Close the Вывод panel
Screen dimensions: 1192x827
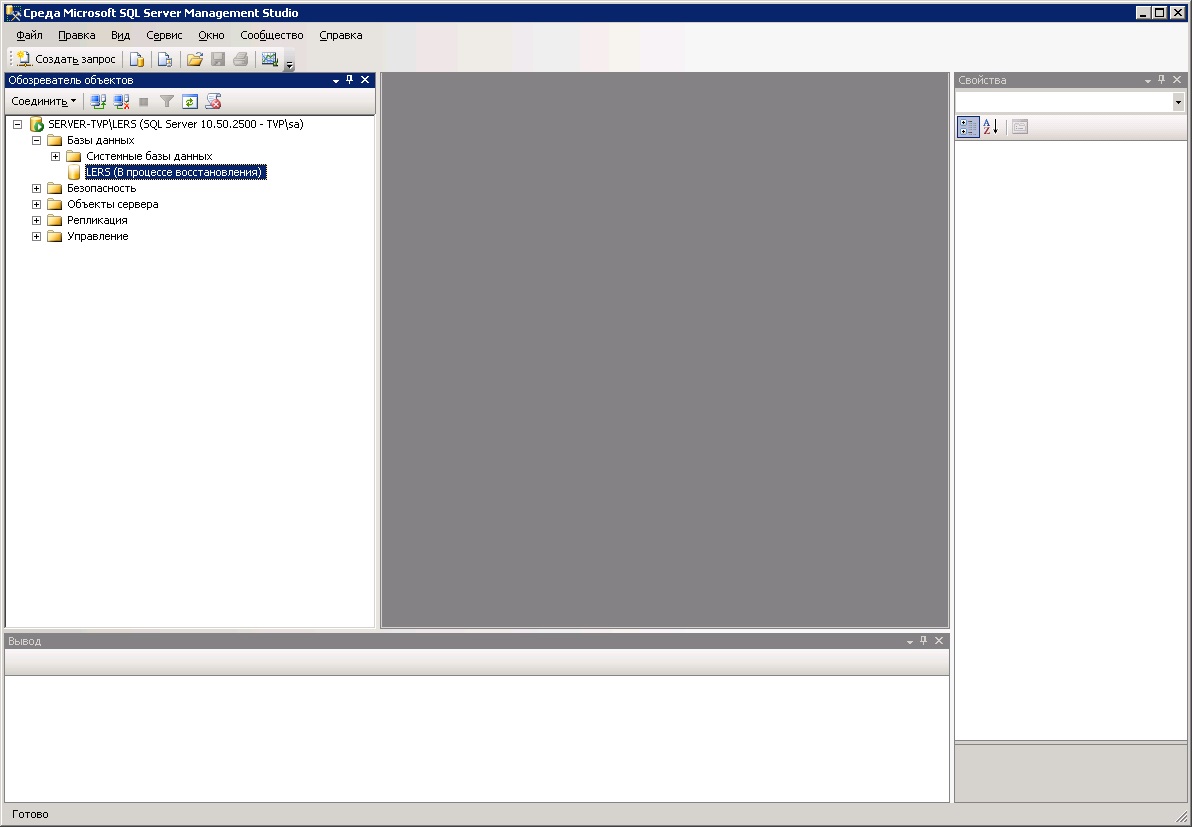939,641
